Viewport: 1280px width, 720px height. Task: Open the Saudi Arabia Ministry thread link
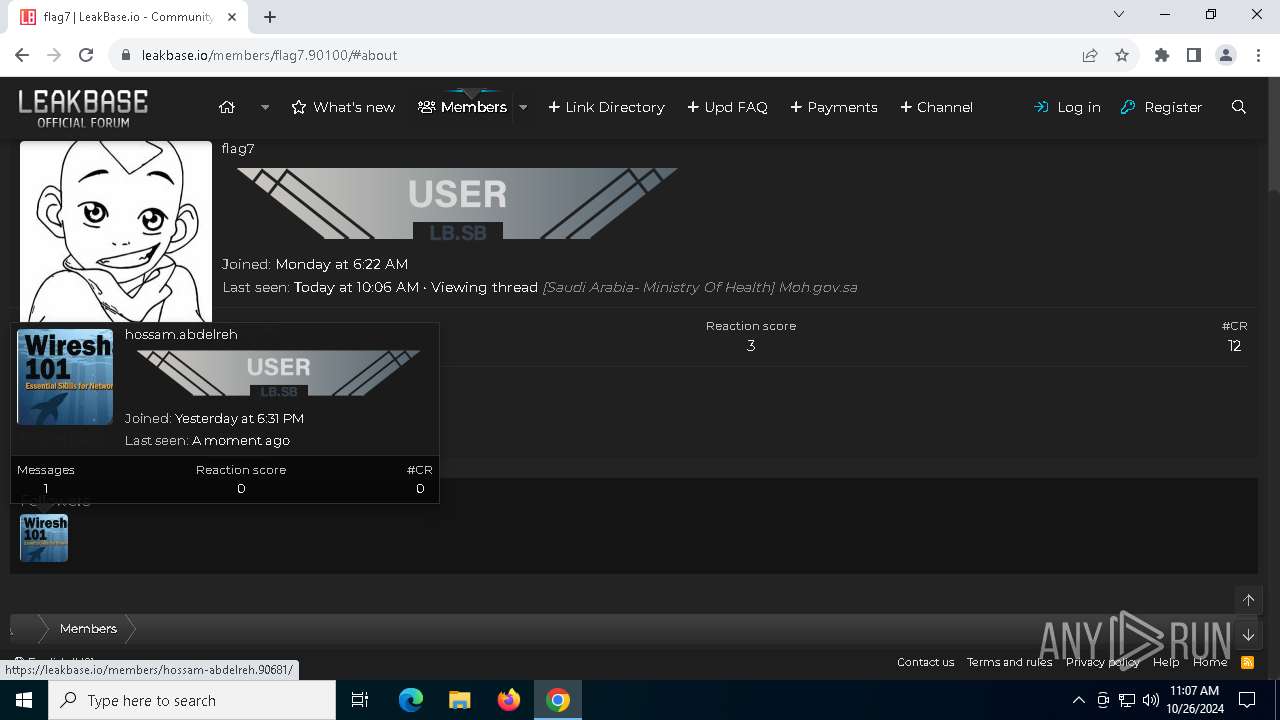coord(700,287)
